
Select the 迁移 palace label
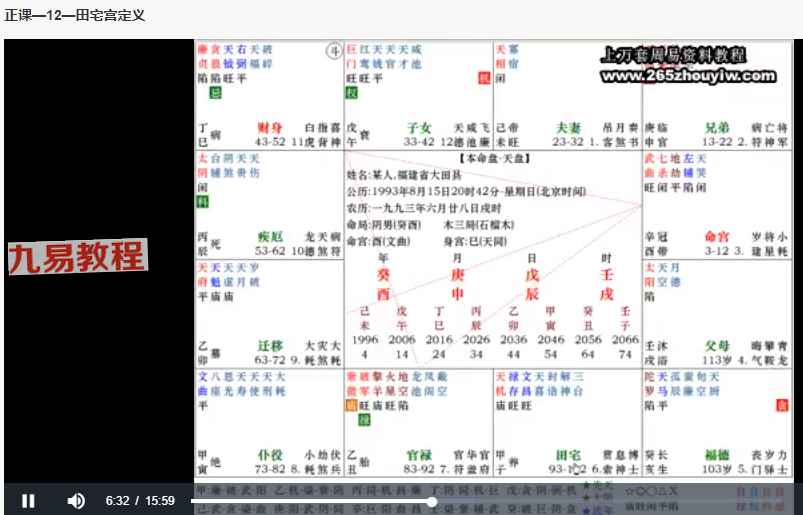click(272, 345)
